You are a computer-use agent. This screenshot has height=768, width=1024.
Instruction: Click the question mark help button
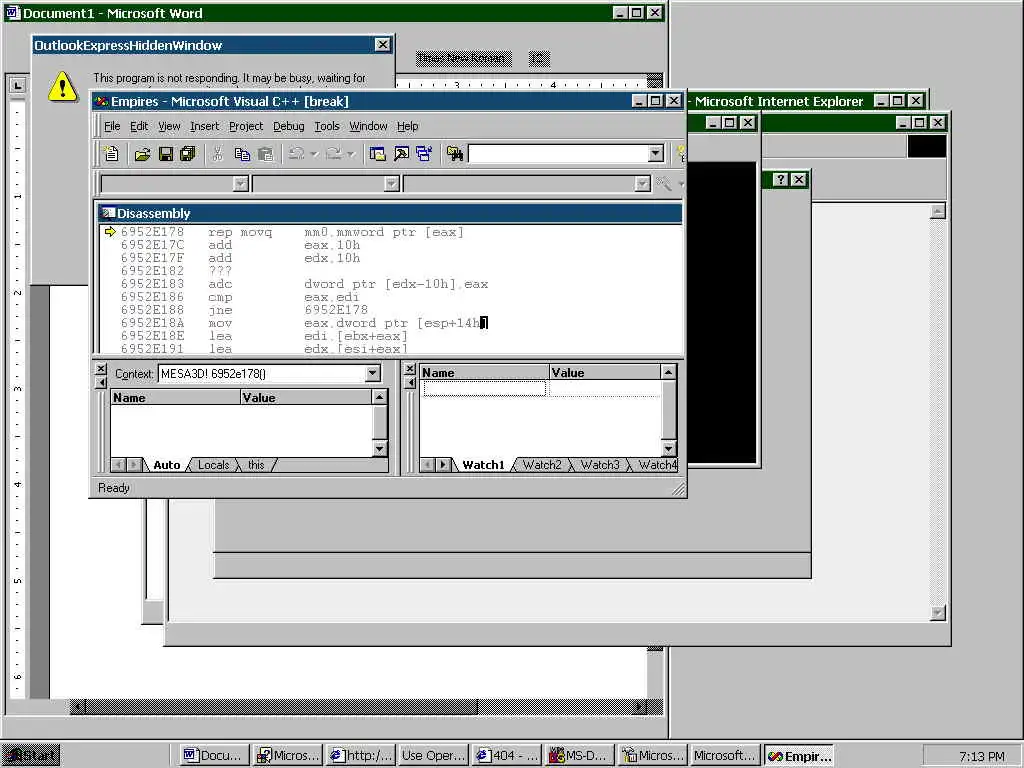pyautogui.click(x=780, y=180)
